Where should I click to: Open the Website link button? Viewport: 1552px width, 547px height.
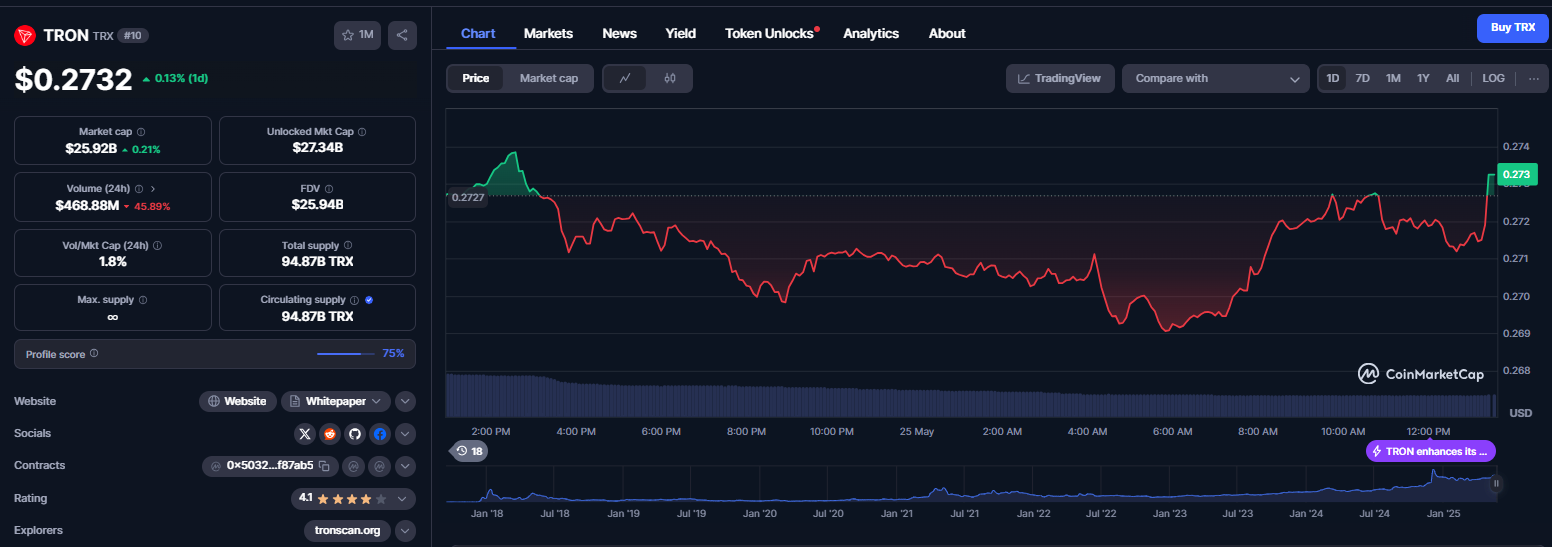point(238,401)
